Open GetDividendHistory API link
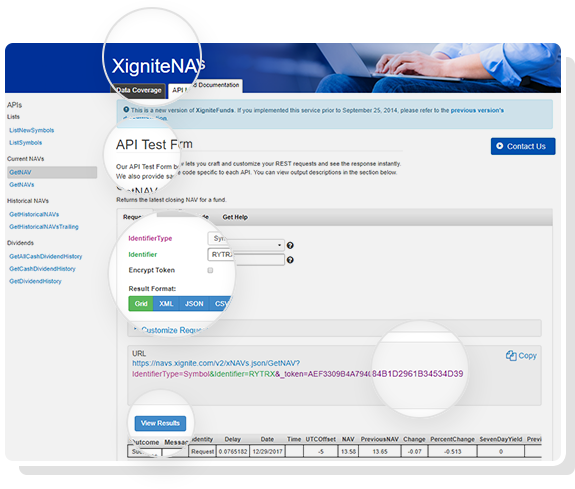The width and height of the screenshot is (575, 489). [35, 281]
